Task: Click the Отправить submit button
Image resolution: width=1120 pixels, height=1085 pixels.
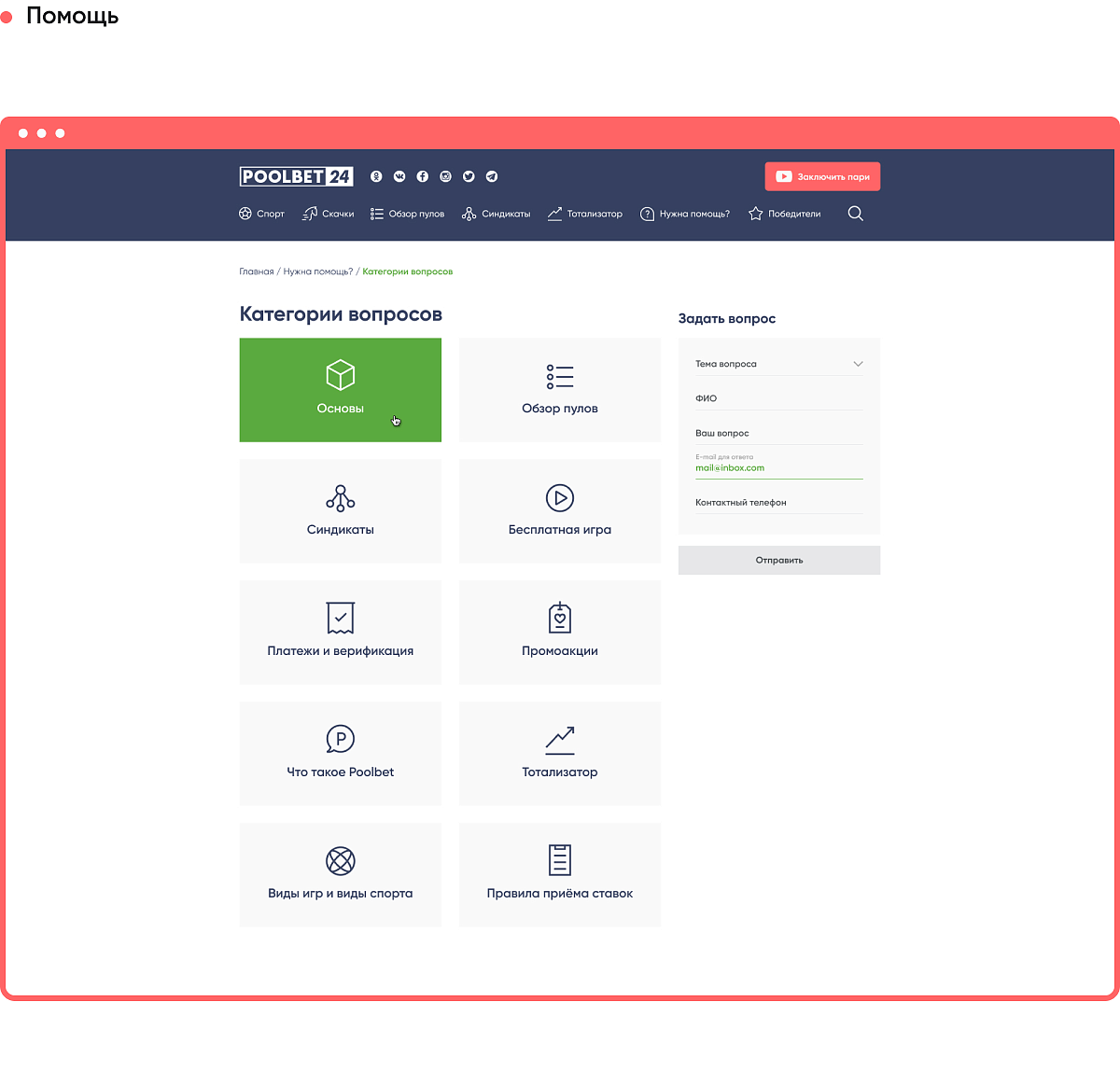Action: 778,560
